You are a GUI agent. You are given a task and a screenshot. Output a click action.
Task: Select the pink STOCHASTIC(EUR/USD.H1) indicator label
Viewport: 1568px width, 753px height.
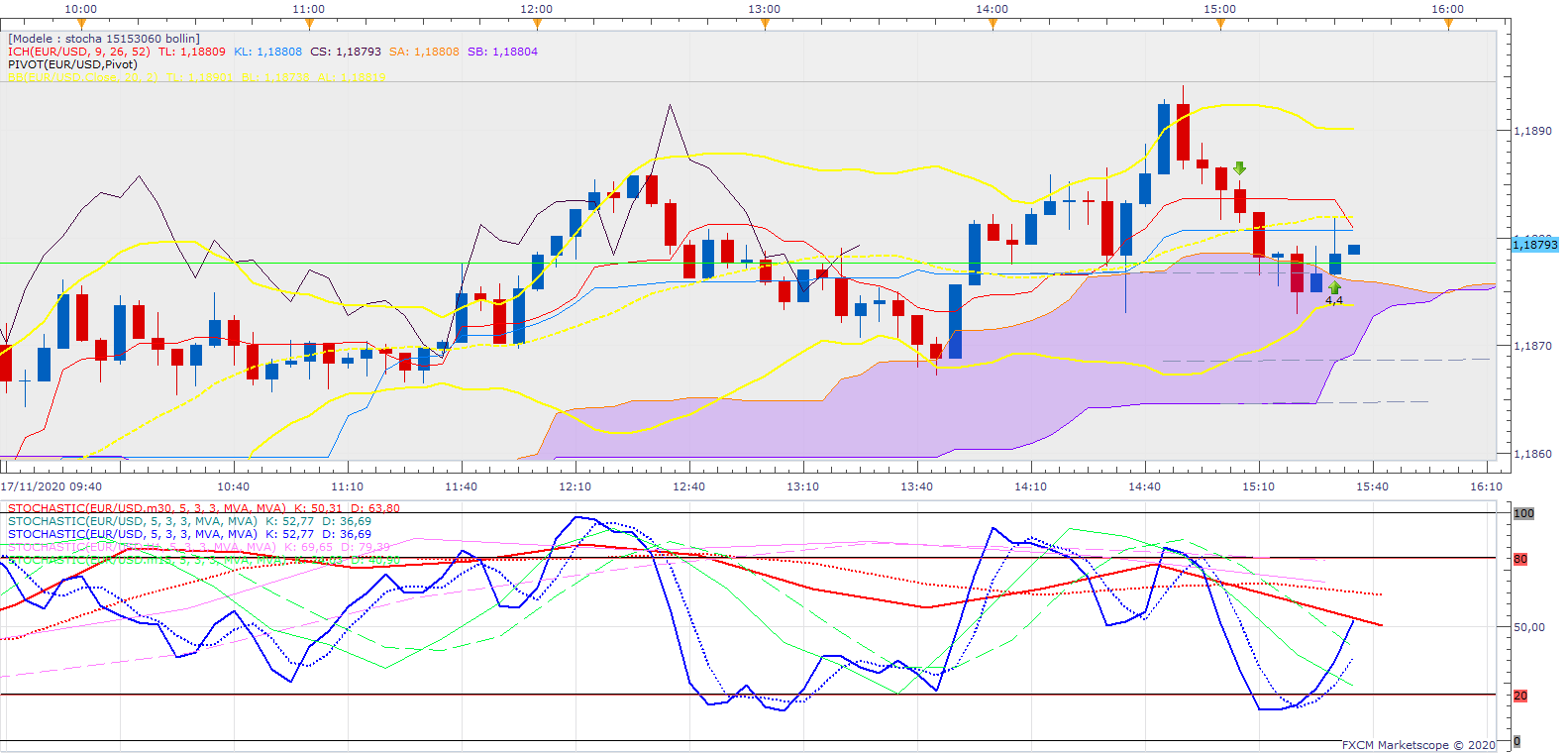[142, 547]
